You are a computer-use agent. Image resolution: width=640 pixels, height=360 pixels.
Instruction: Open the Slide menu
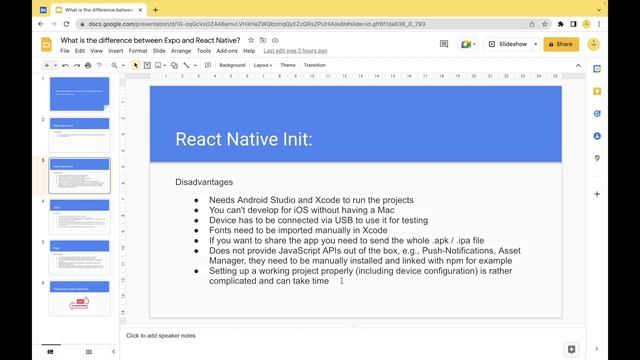coord(159,51)
